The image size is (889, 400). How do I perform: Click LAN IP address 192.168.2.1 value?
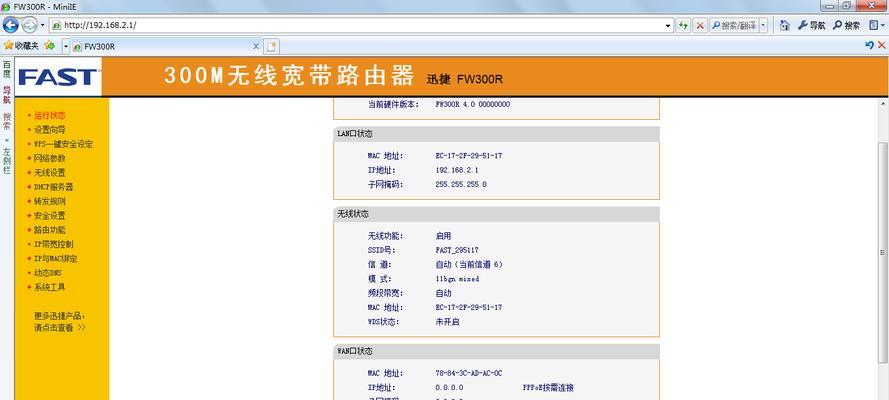[x=457, y=170]
